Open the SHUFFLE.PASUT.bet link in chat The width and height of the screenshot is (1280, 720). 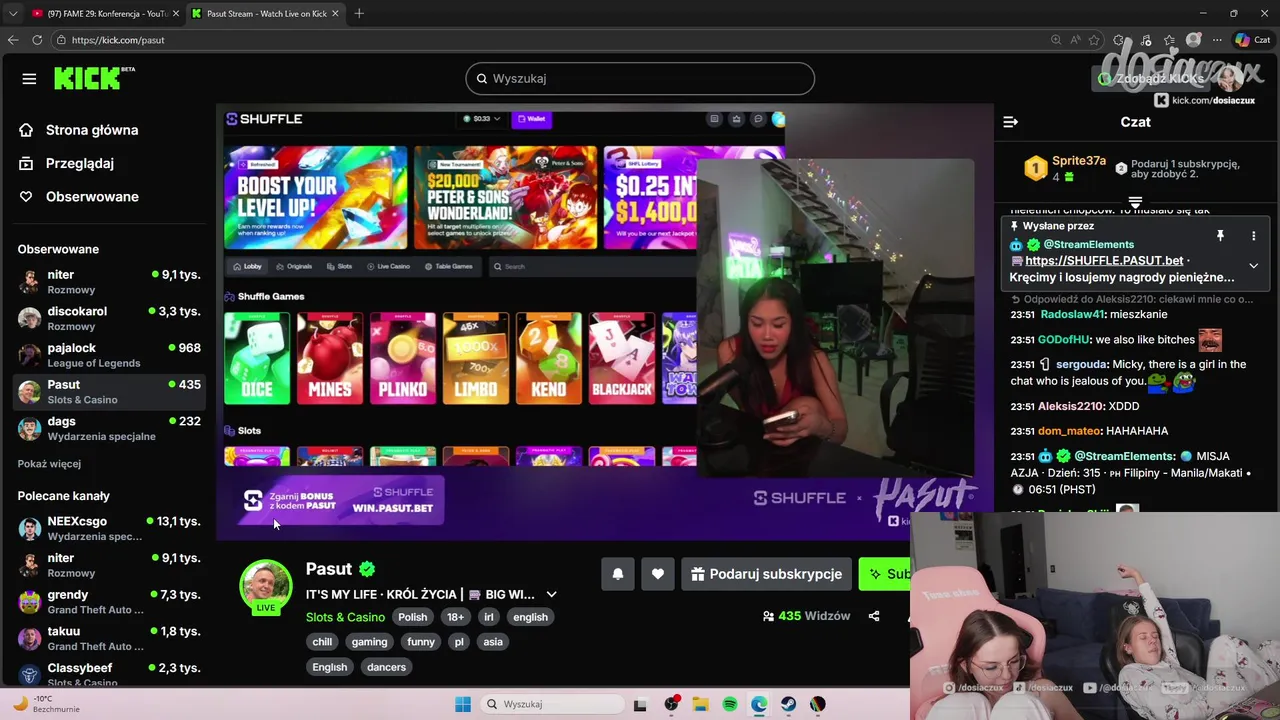point(1104,261)
